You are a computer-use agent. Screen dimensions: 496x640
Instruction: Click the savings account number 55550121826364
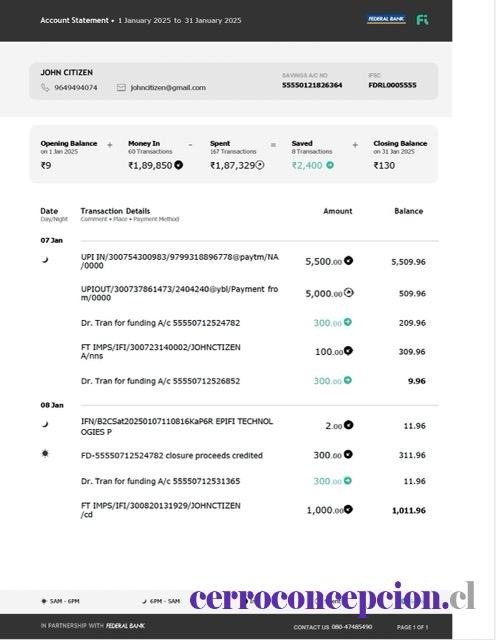point(312,85)
